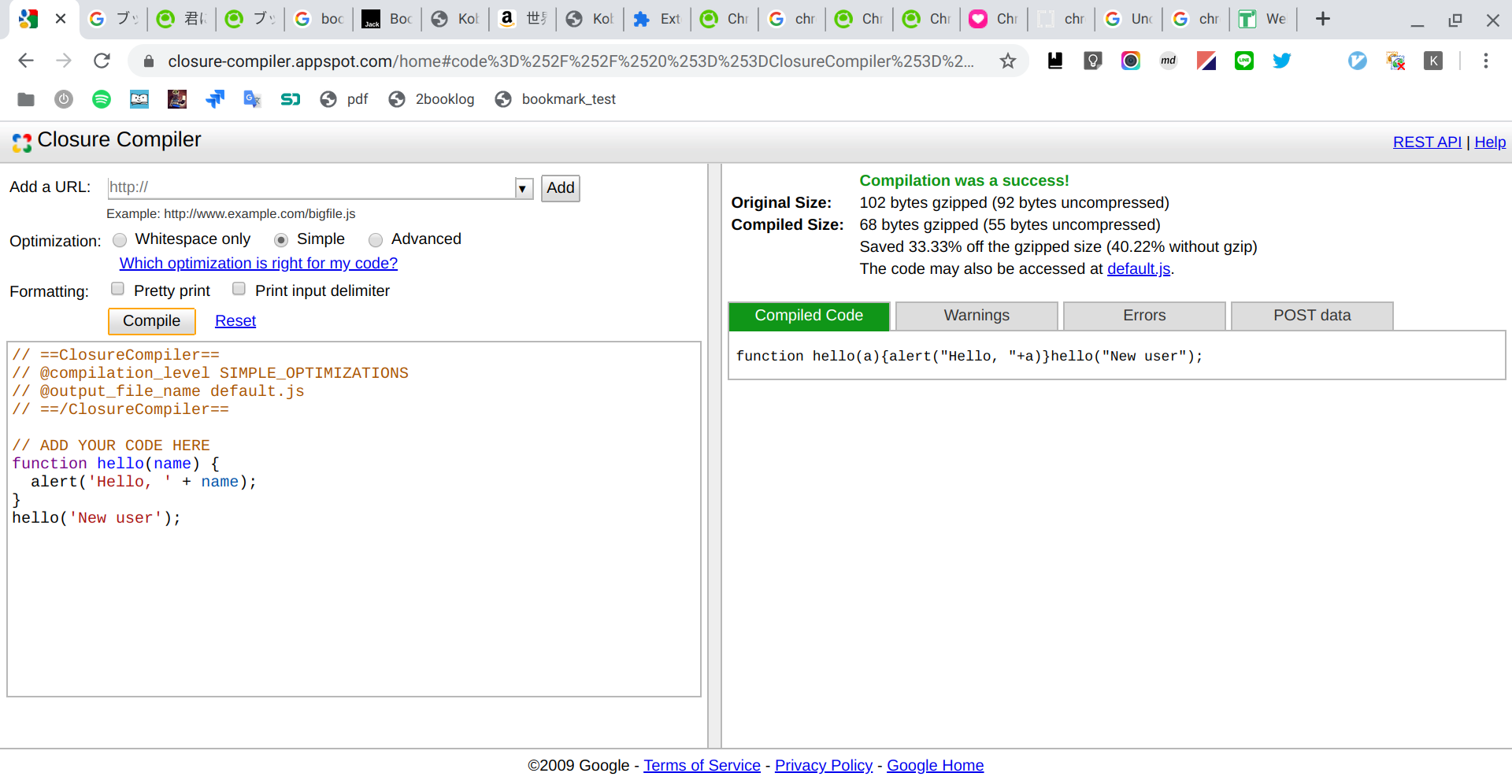Viewport: 1512px width, 784px height.
Task: Open the black bookmark-book extension icon
Action: coord(1055,61)
